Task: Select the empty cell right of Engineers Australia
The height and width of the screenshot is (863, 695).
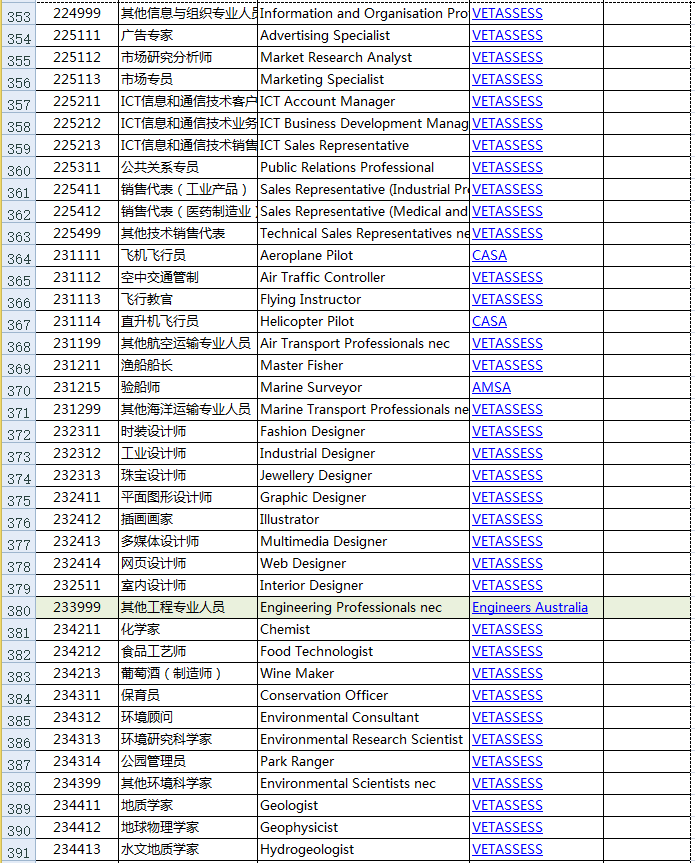Action: click(x=647, y=608)
